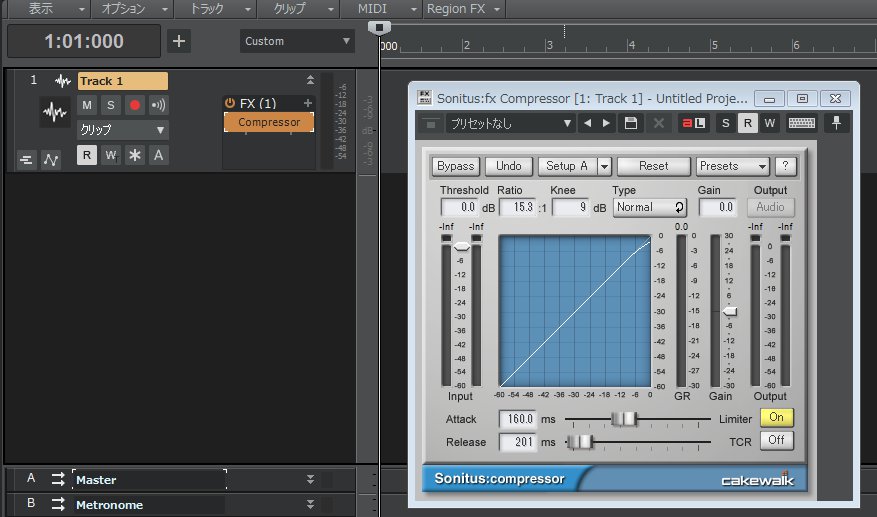
Task: Save preset with floppy disk icon
Action: point(631,123)
